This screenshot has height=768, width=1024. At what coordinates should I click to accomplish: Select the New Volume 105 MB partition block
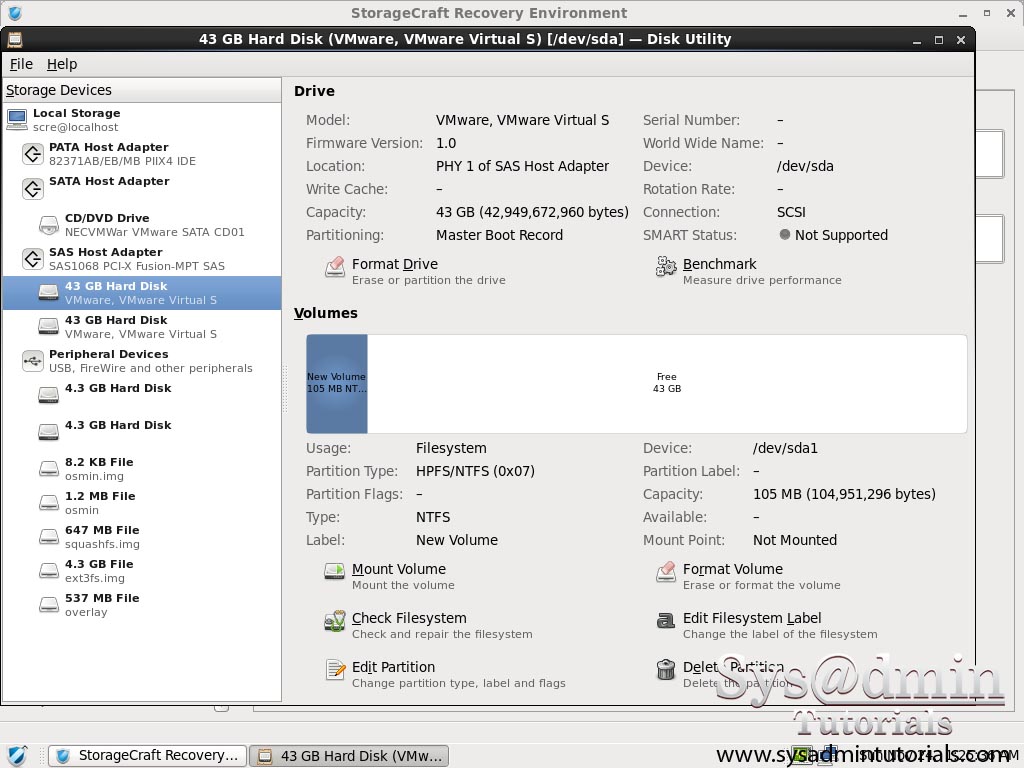tap(337, 383)
